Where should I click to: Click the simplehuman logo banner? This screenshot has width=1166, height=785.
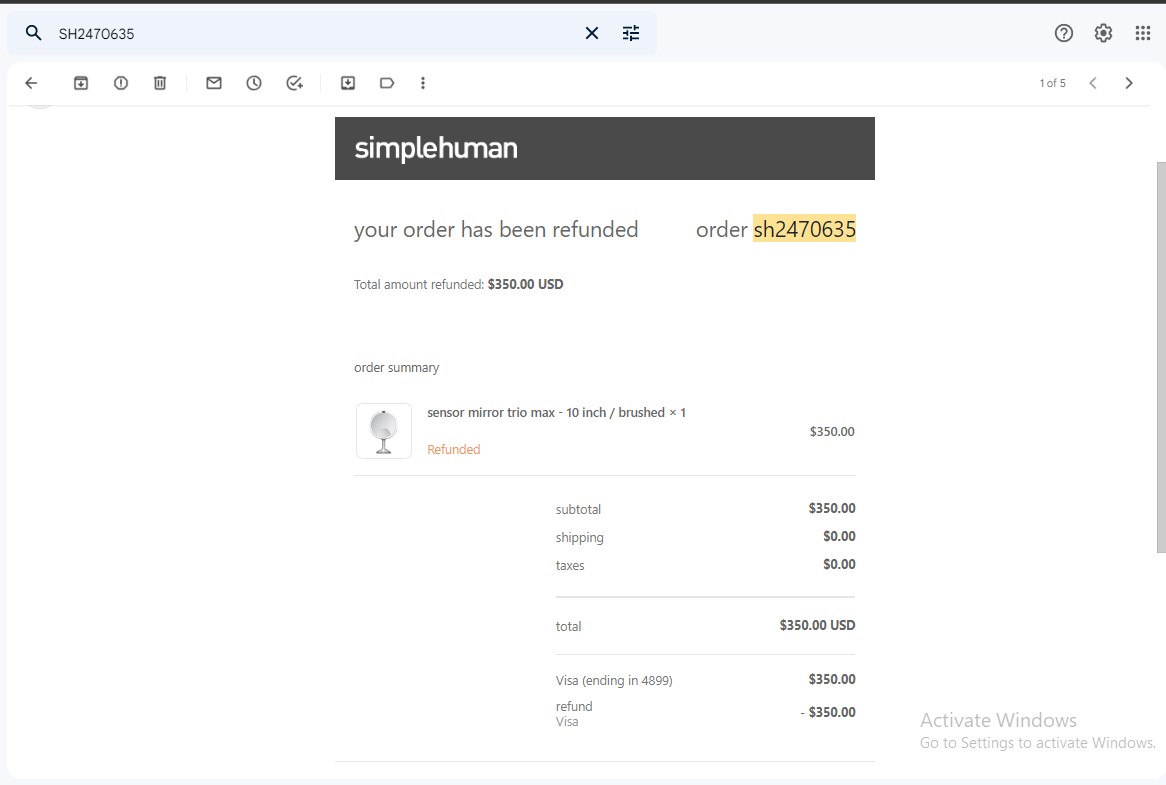[605, 148]
